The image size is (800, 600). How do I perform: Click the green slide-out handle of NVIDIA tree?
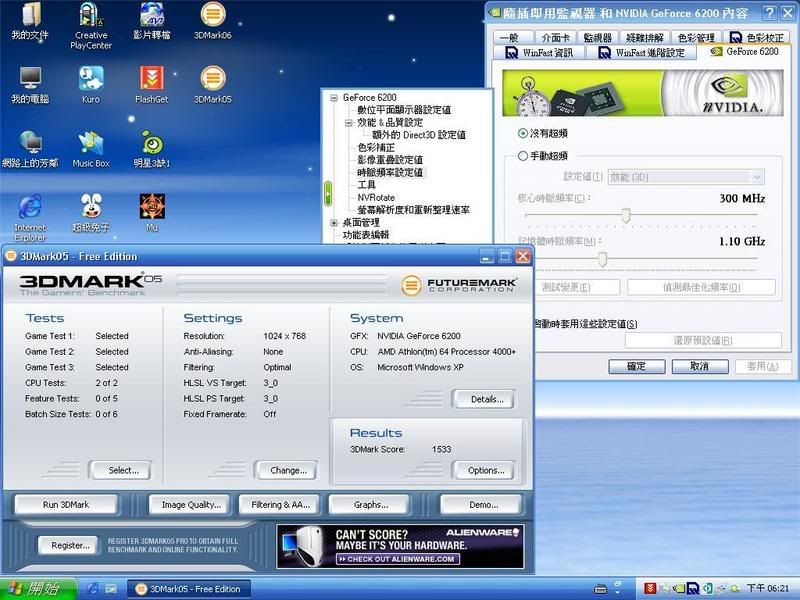click(328, 194)
